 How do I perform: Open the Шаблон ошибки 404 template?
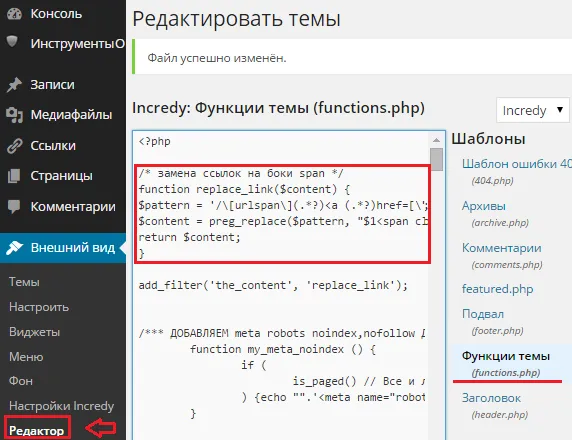tap(517, 164)
